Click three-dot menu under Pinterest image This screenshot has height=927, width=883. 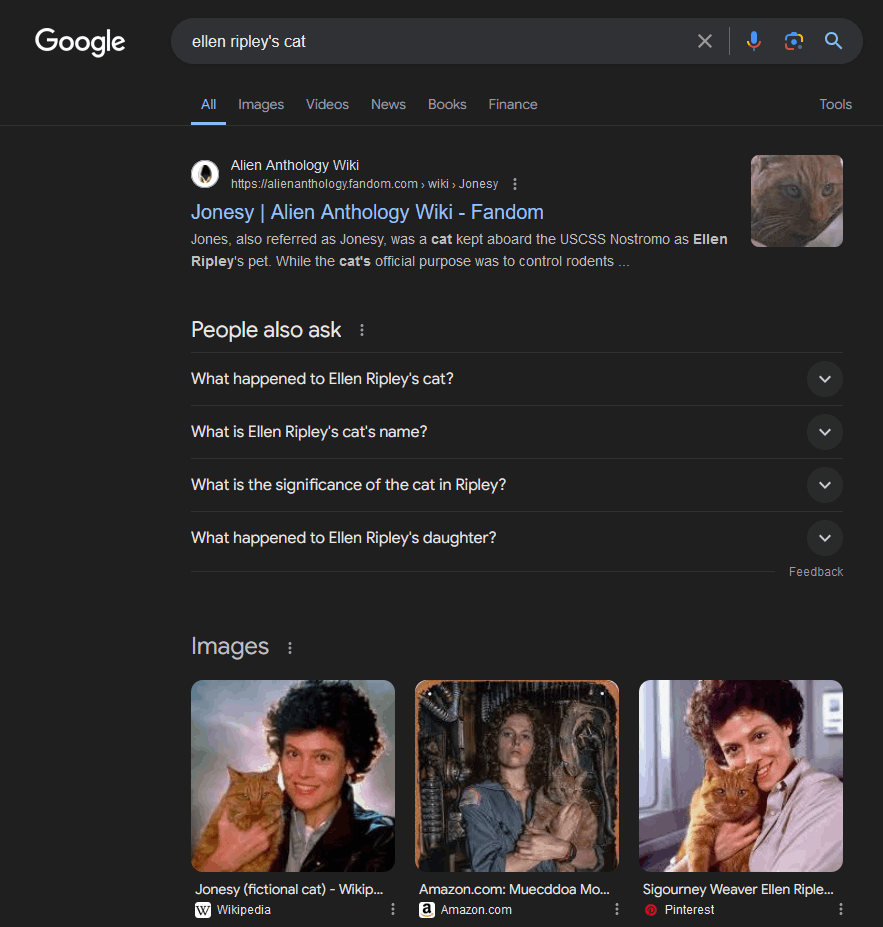tap(840, 909)
